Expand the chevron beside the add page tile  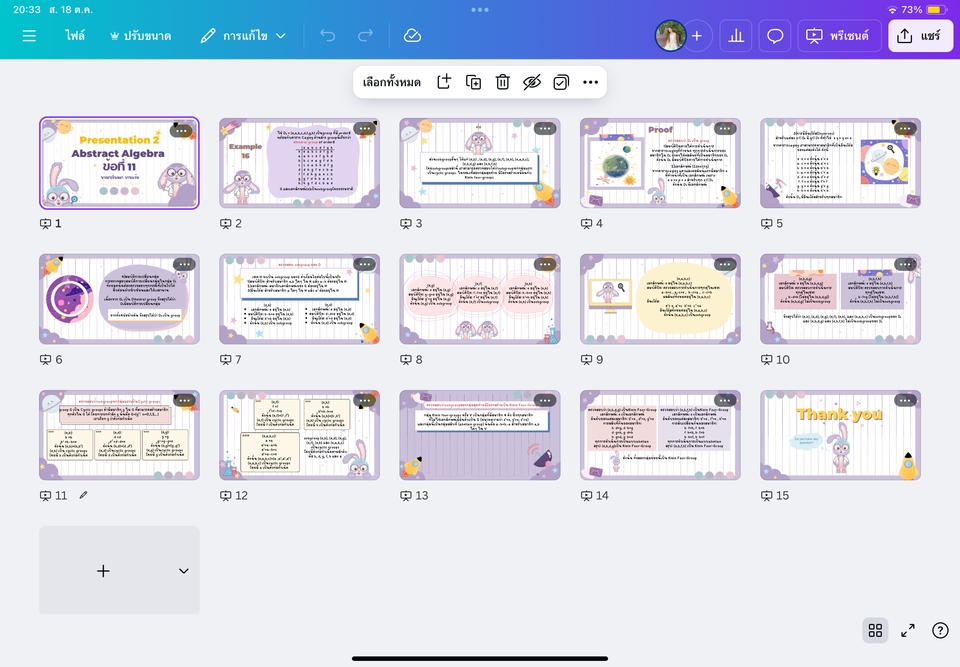184,571
